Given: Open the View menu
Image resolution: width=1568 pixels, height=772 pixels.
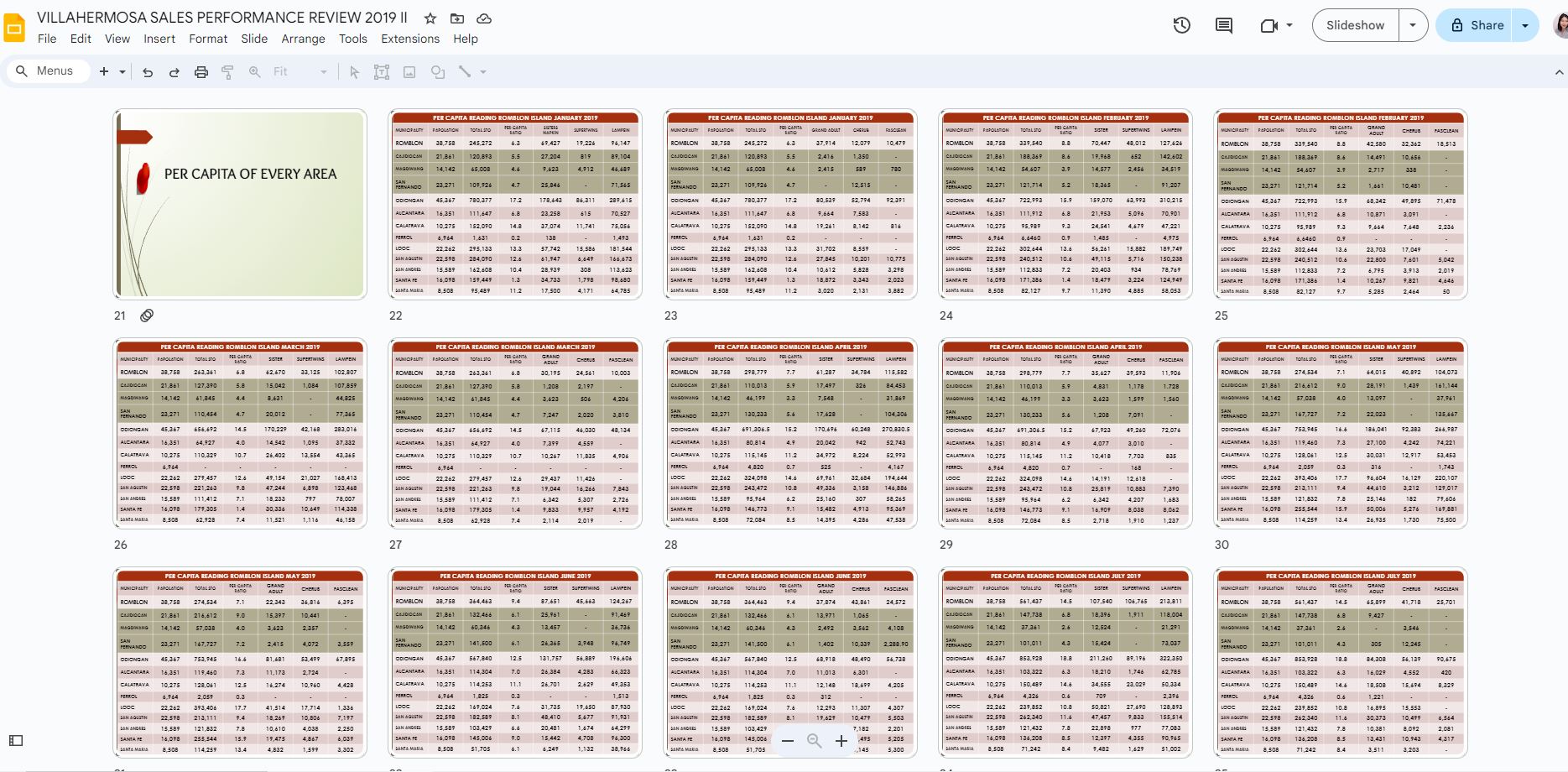Looking at the screenshot, I should pos(117,39).
